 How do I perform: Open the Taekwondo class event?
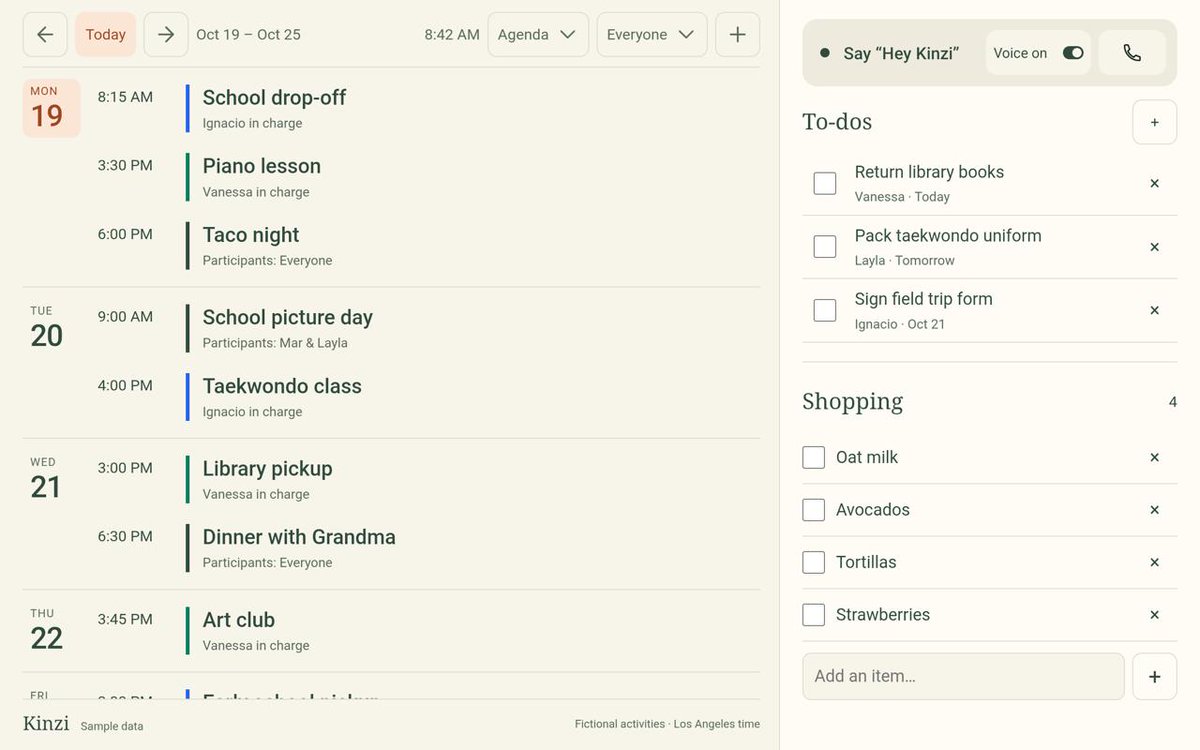tap(472, 397)
